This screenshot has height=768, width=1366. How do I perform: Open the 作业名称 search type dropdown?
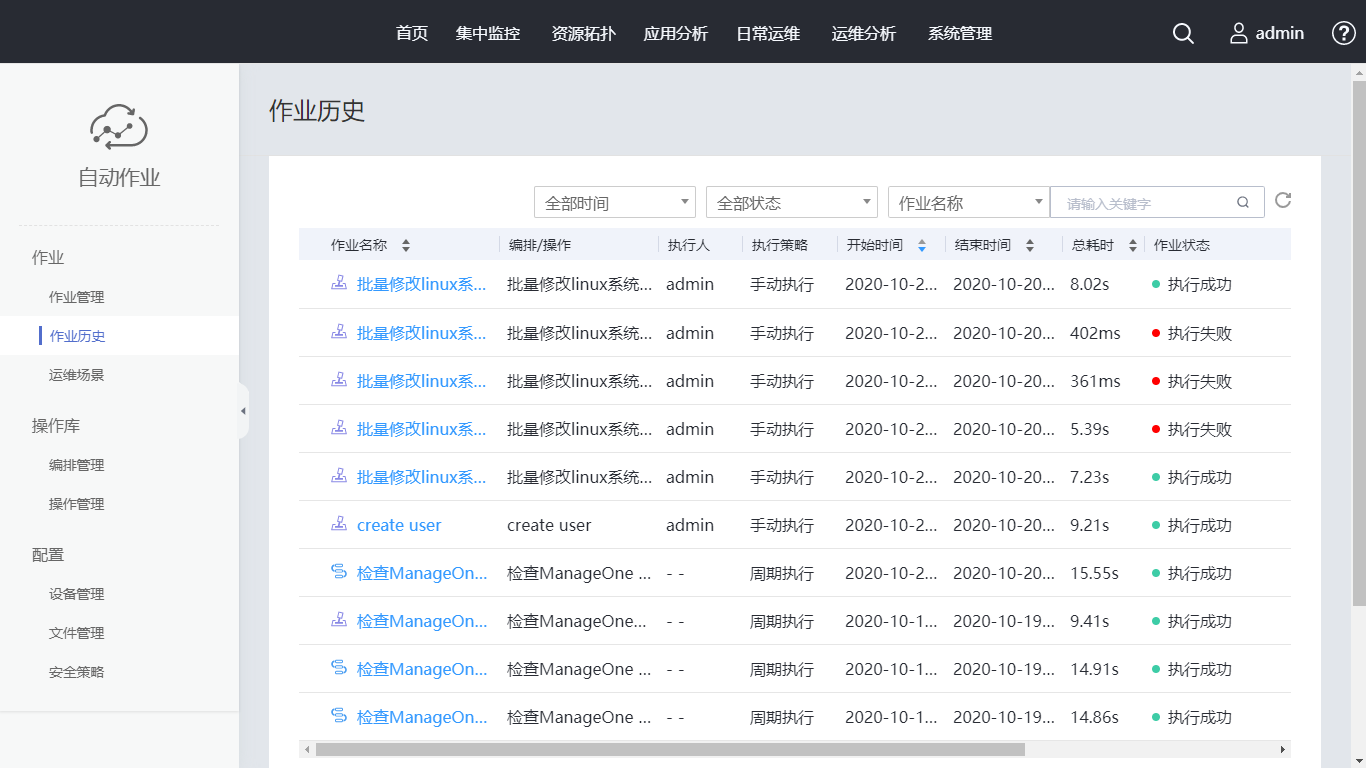[x=968, y=202]
